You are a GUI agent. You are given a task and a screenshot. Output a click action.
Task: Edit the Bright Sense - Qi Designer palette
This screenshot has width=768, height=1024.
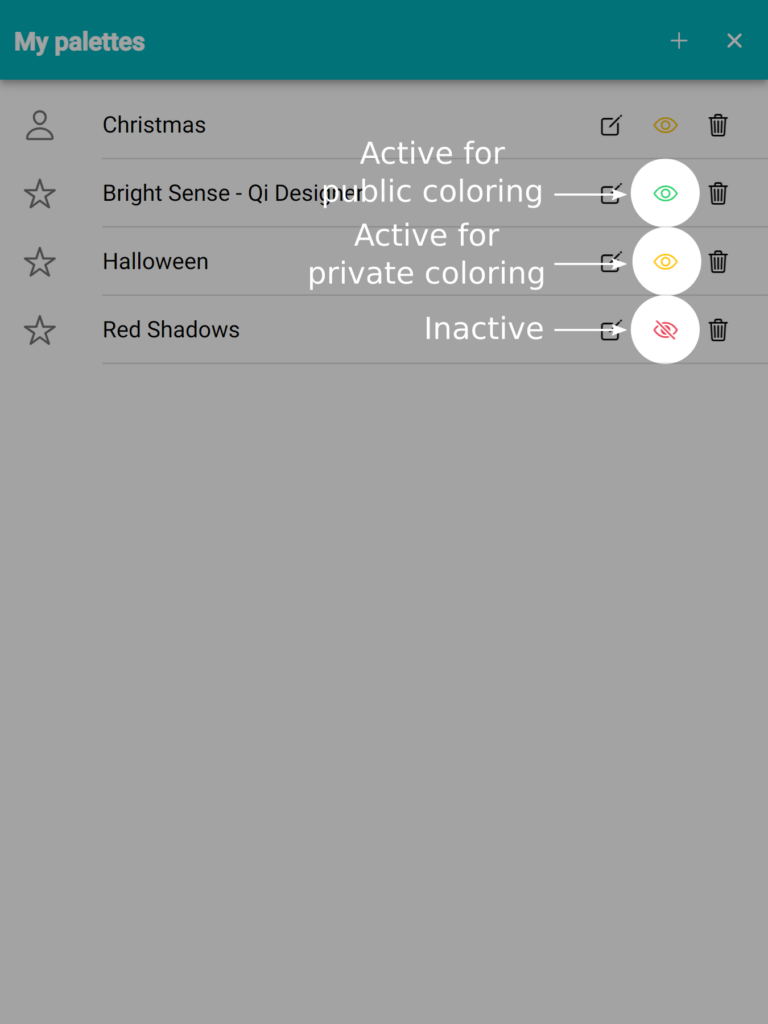pos(611,193)
